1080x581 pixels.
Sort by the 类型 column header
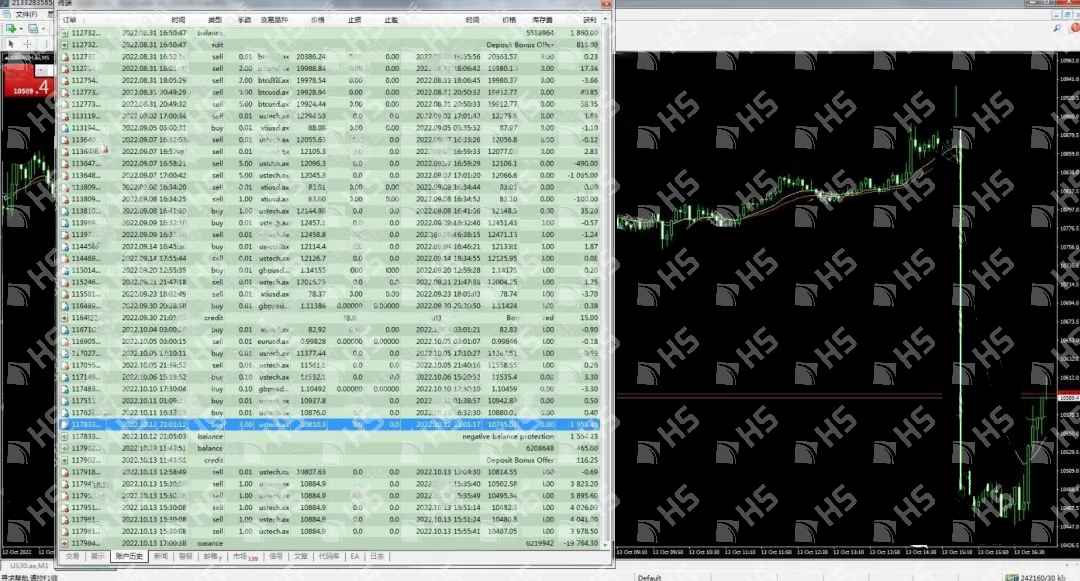(x=215, y=20)
